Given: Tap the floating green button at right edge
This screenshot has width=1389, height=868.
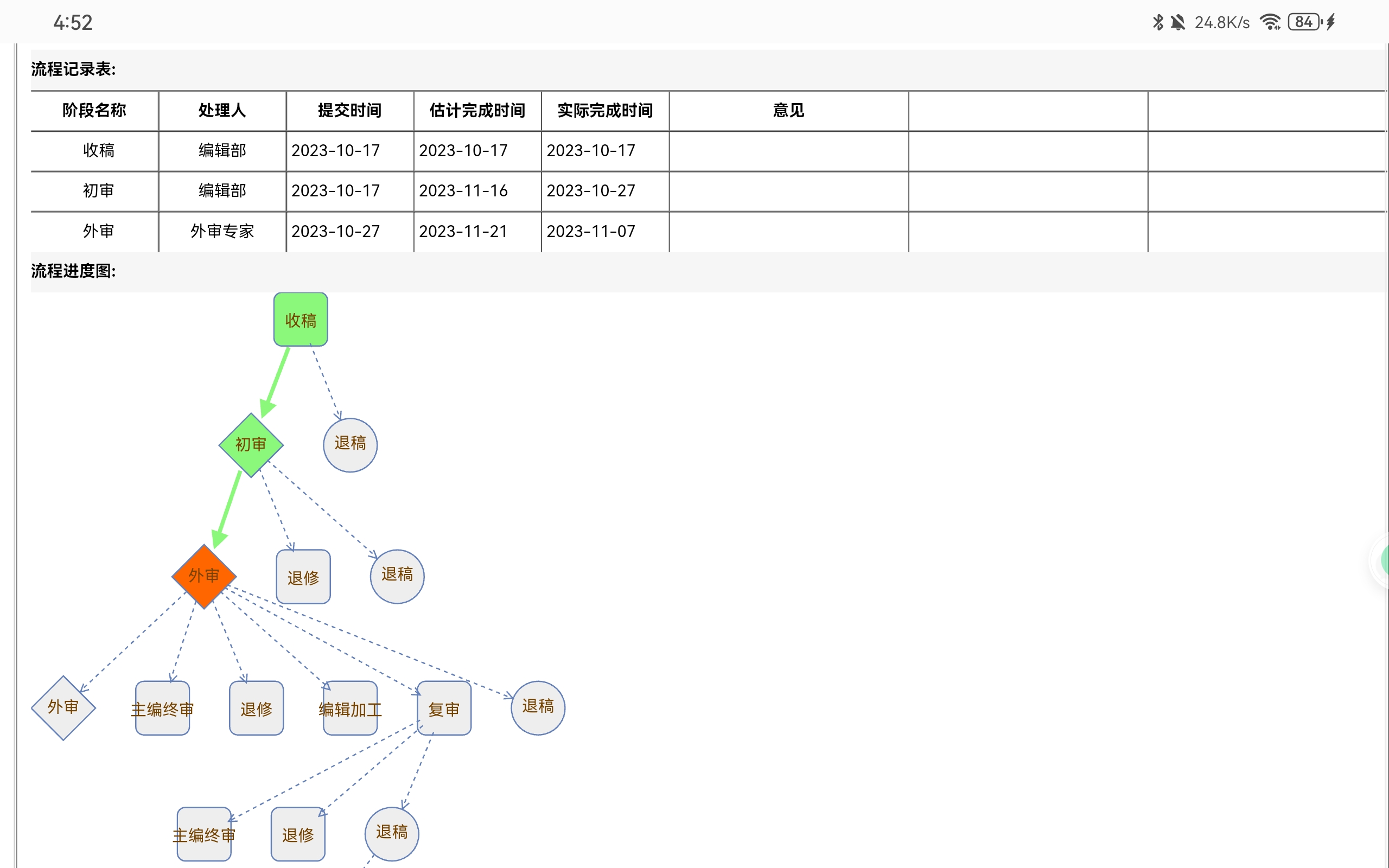Looking at the screenshot, I should tap(1384, 560).
